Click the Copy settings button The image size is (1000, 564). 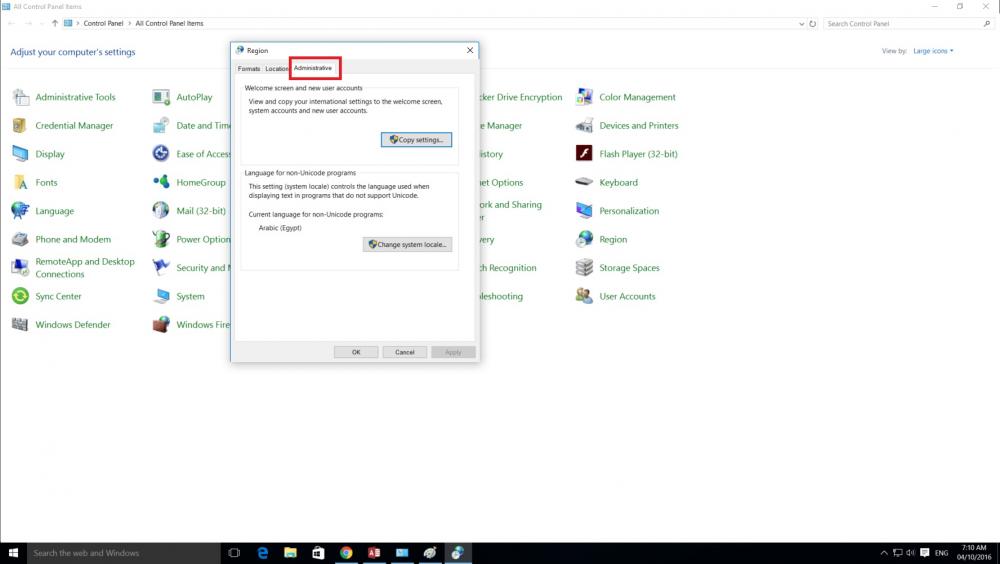(x=416, y=140)
